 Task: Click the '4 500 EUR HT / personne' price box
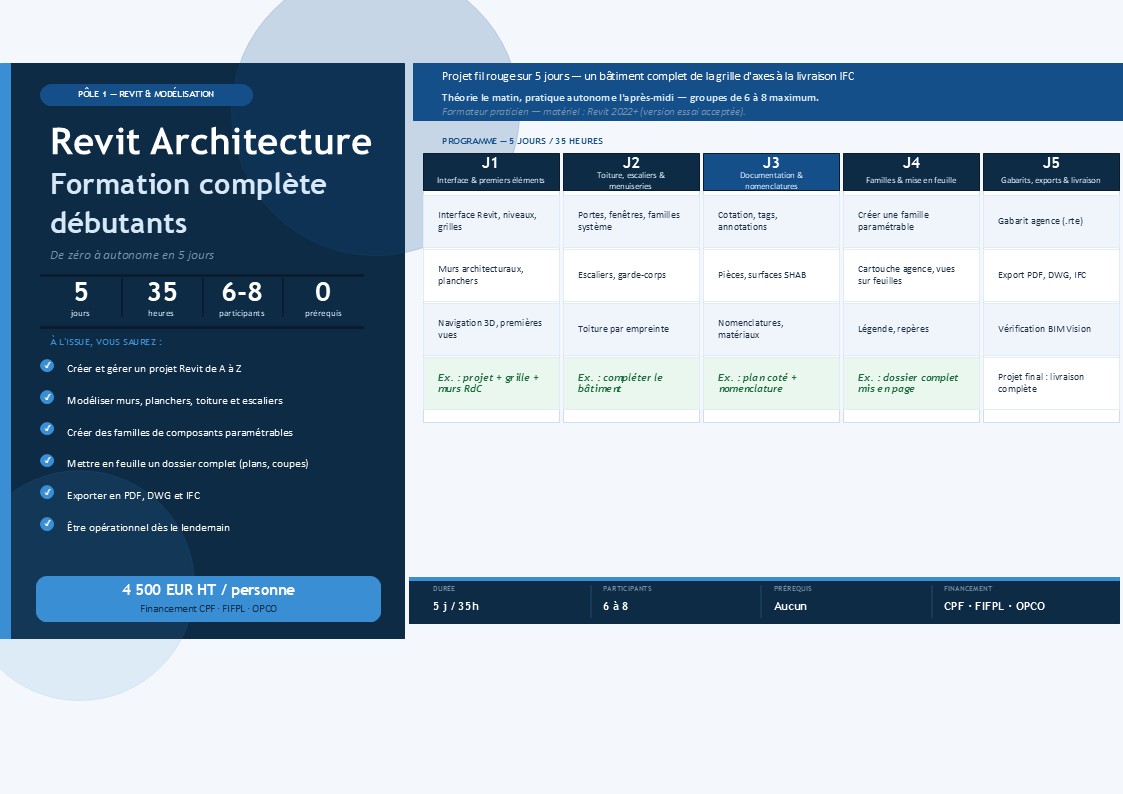click(208, 599)
